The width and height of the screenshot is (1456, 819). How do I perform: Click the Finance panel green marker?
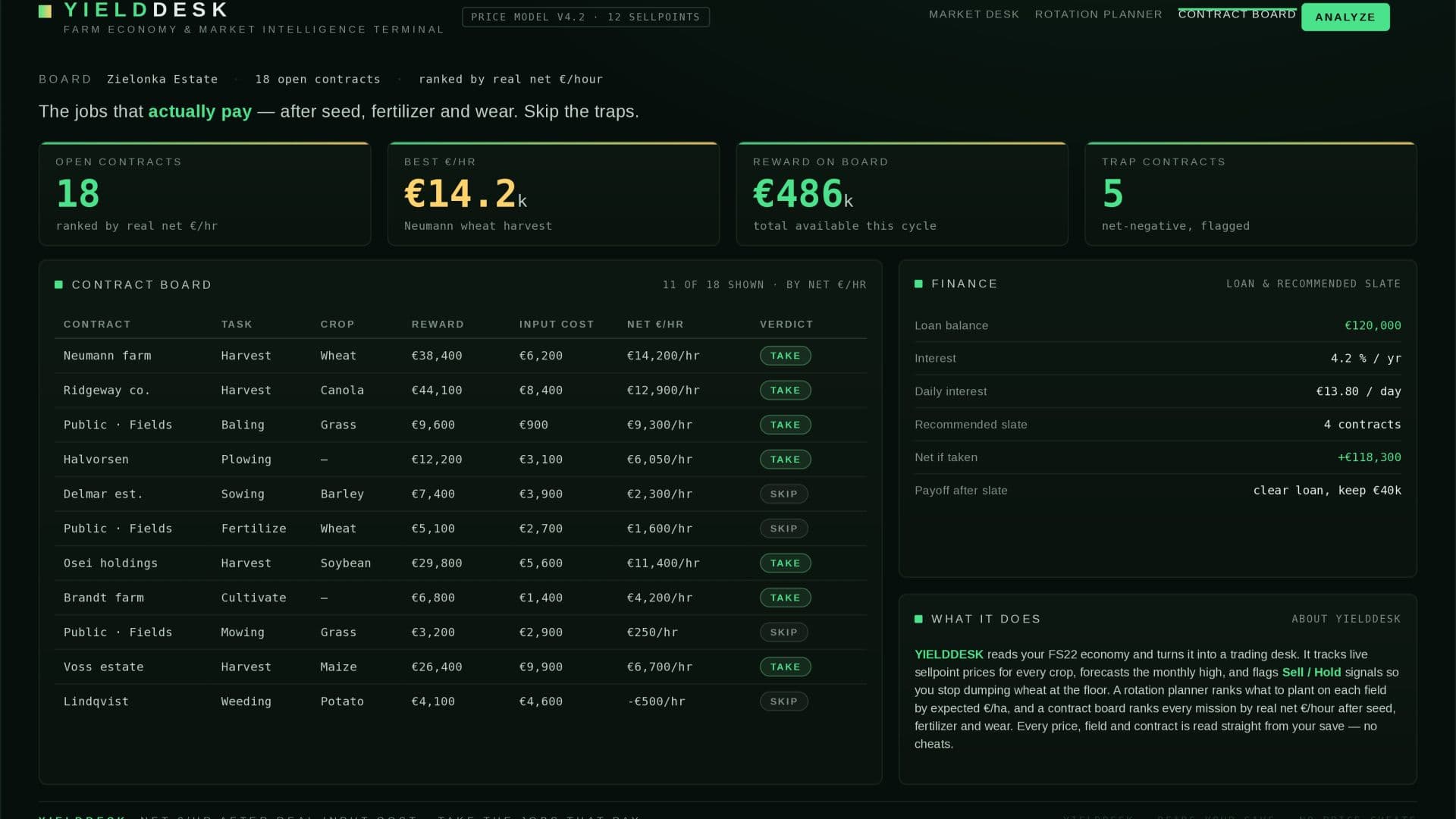pos(918,284)
